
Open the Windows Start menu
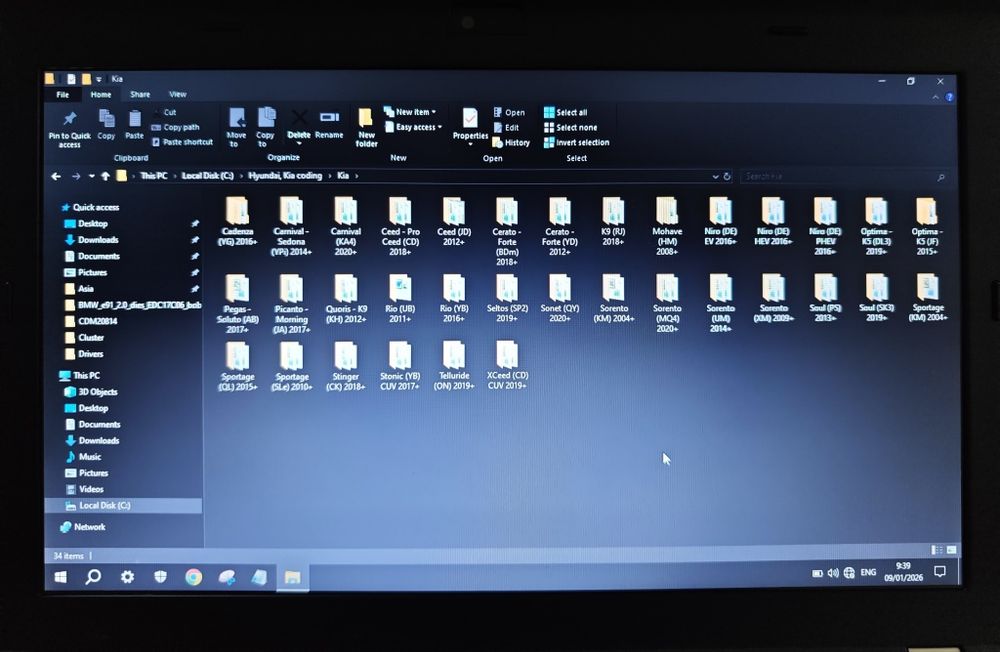pos(61,577)
